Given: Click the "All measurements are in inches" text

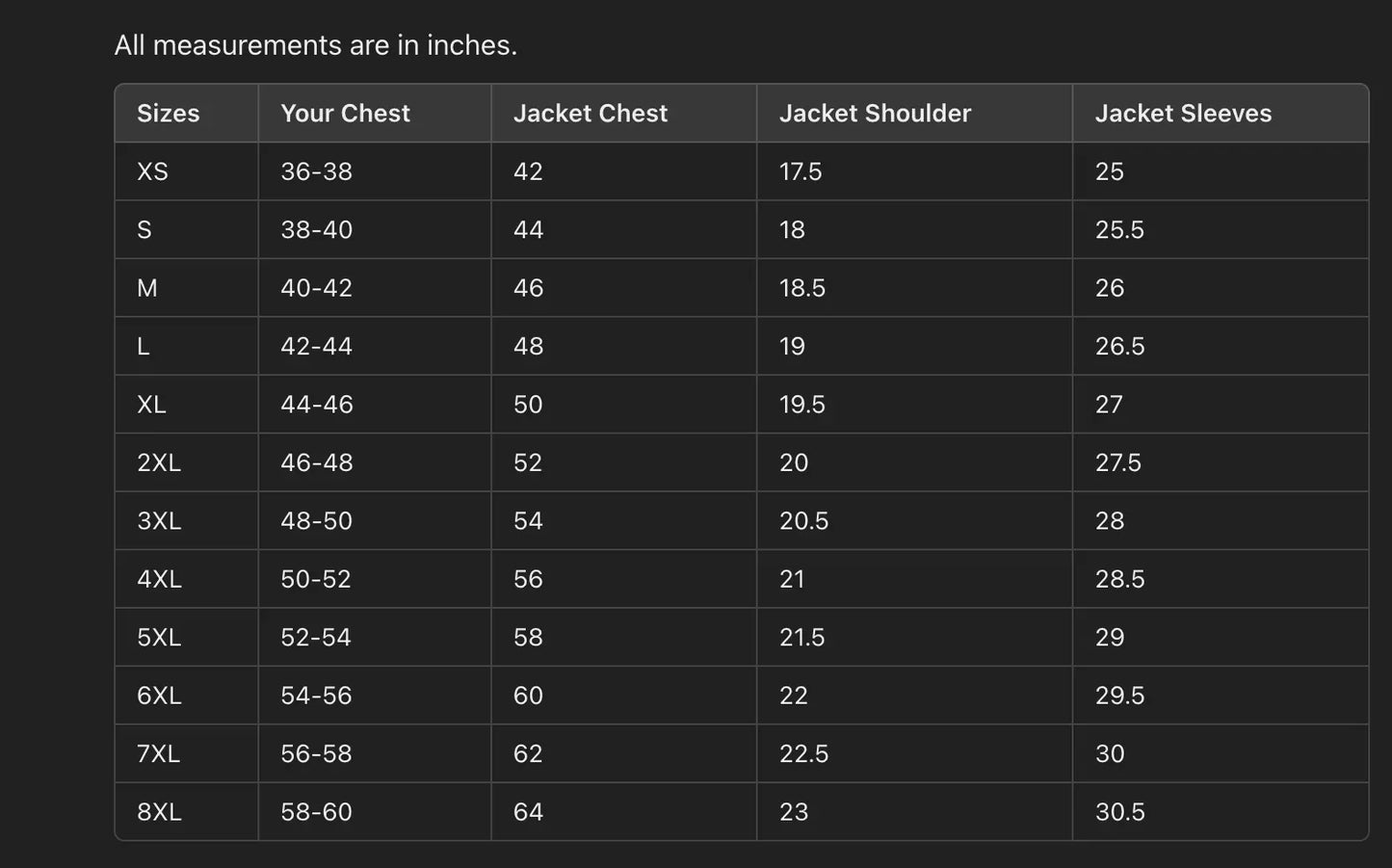Looking at the screenshot, I should tap(316, 45).
